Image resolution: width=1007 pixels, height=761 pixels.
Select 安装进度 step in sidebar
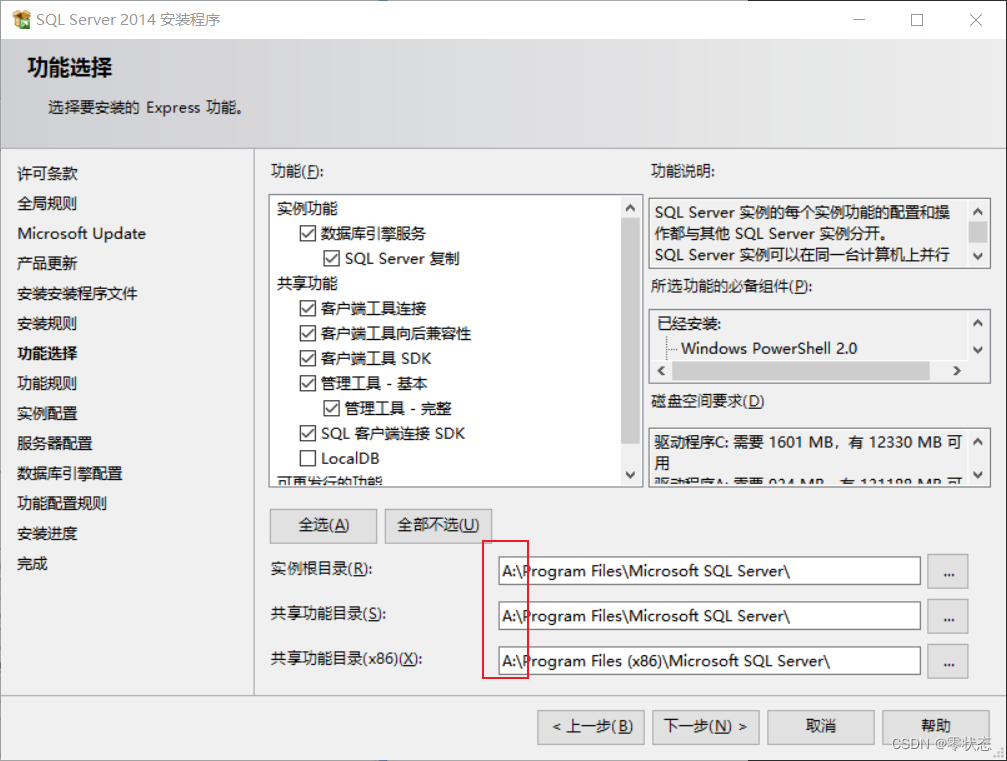47,534
